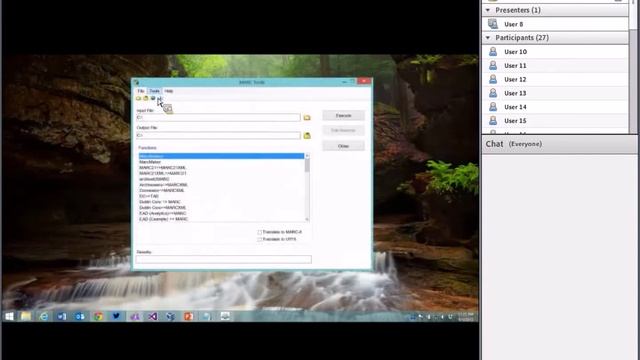This screenshot has height=360, width=640.
Task: Click the participant icon next to User 14
Action: (493, 107)
